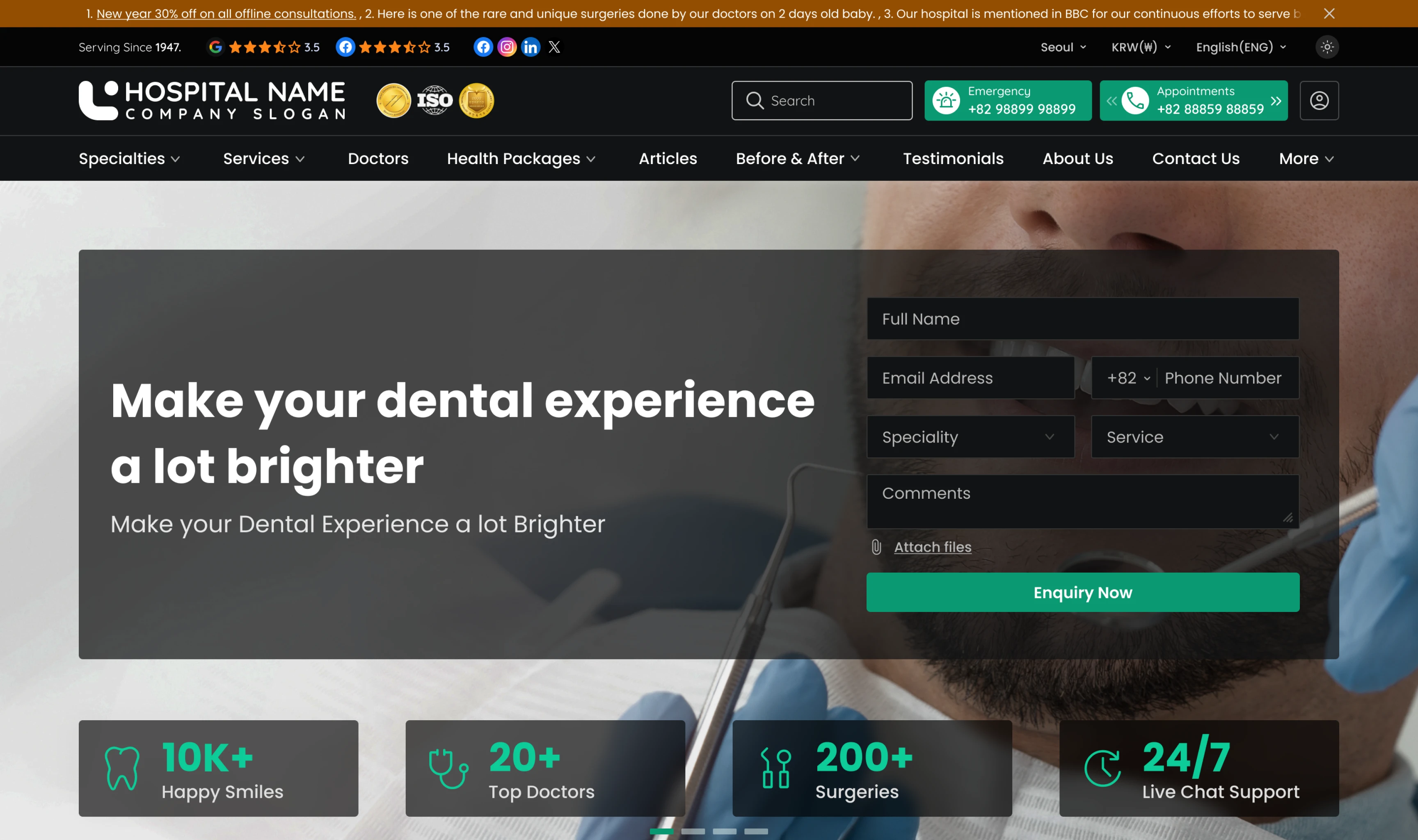This screenshot has height=840, width=1418.
Task: Submit the form with Enquiry Now
Action: 1082,592
